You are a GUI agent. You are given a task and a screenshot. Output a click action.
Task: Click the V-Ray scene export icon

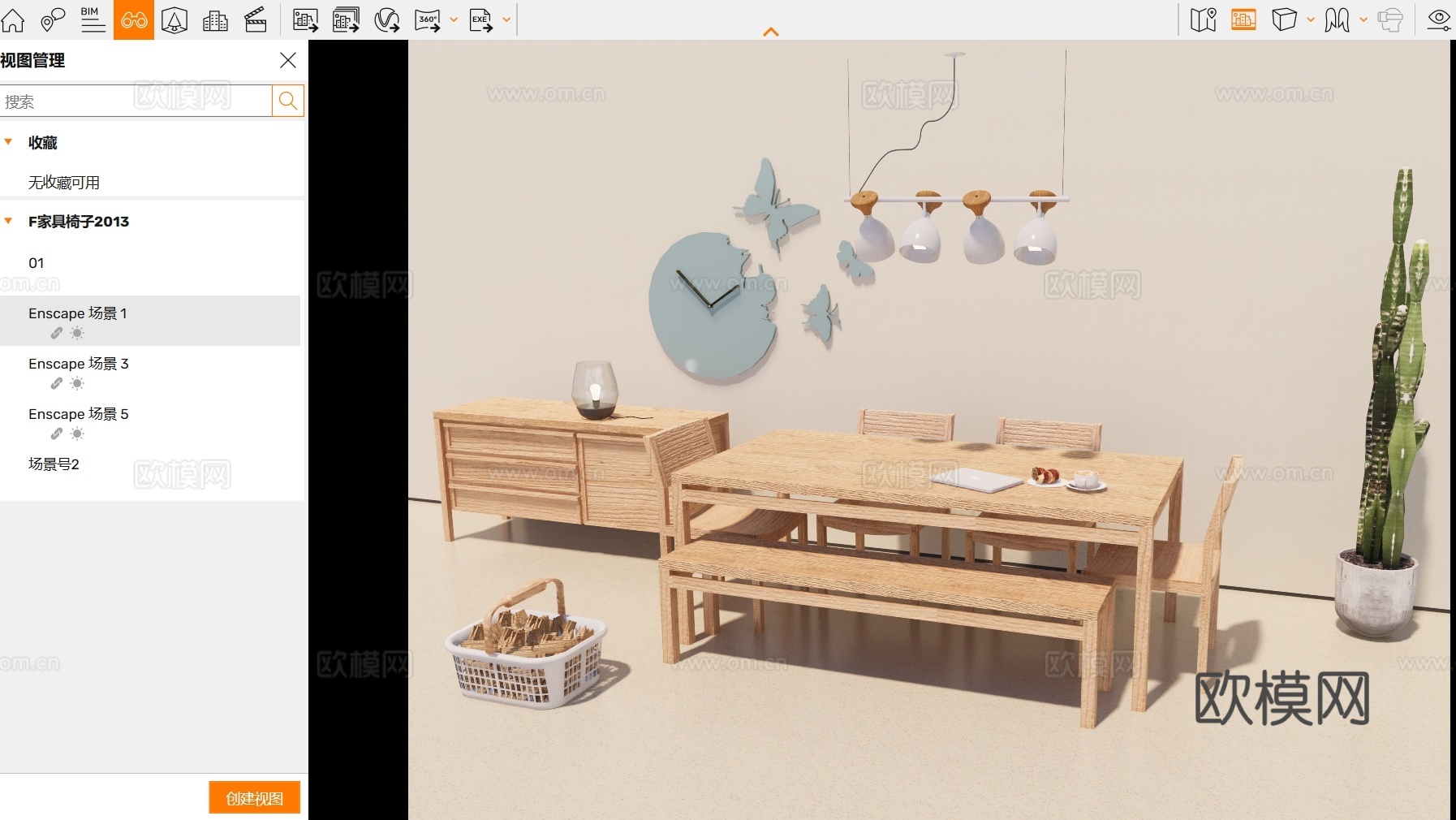click(x=387, y=19)
